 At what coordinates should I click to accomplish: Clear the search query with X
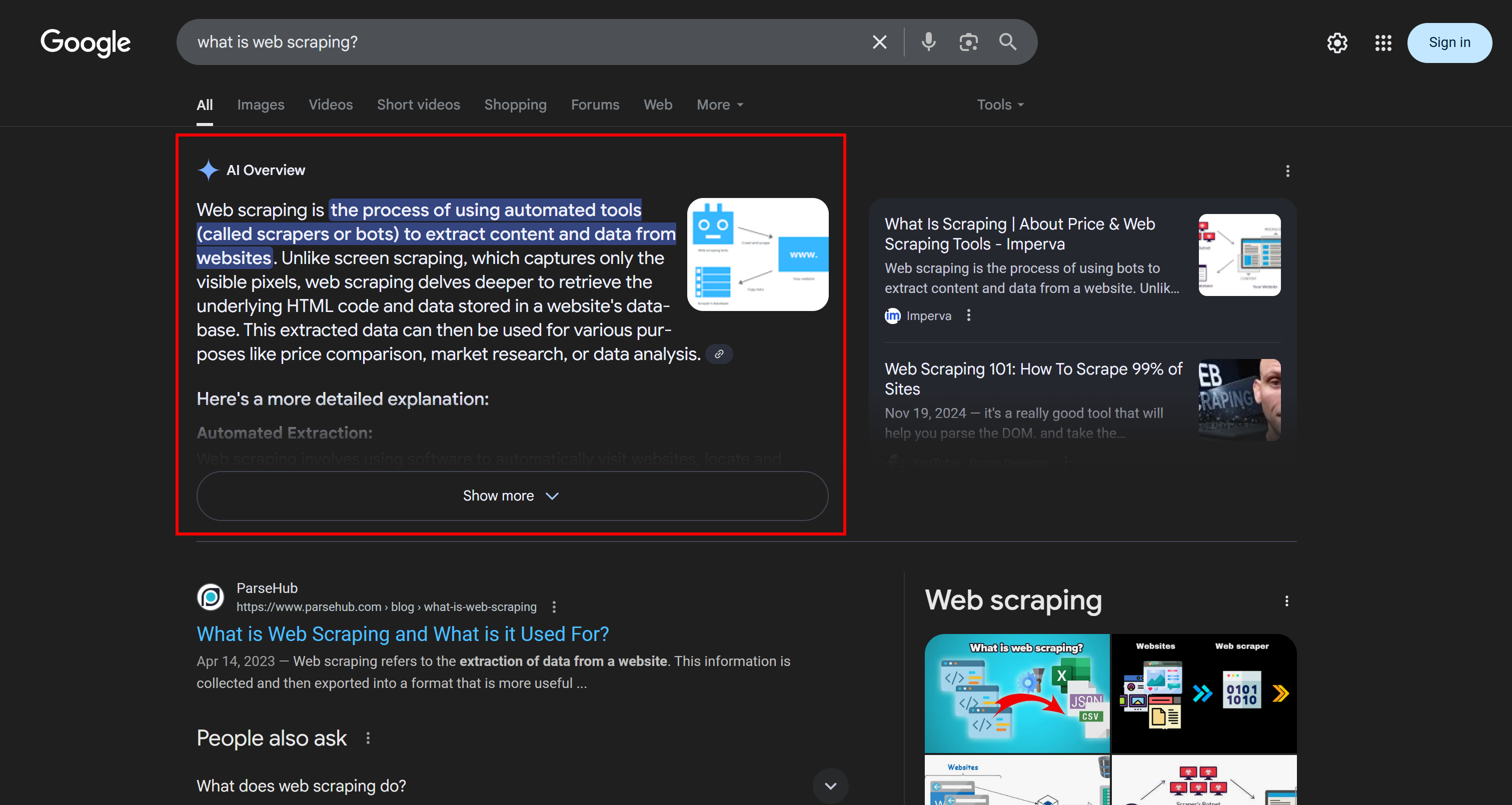(x=879, y=42)
